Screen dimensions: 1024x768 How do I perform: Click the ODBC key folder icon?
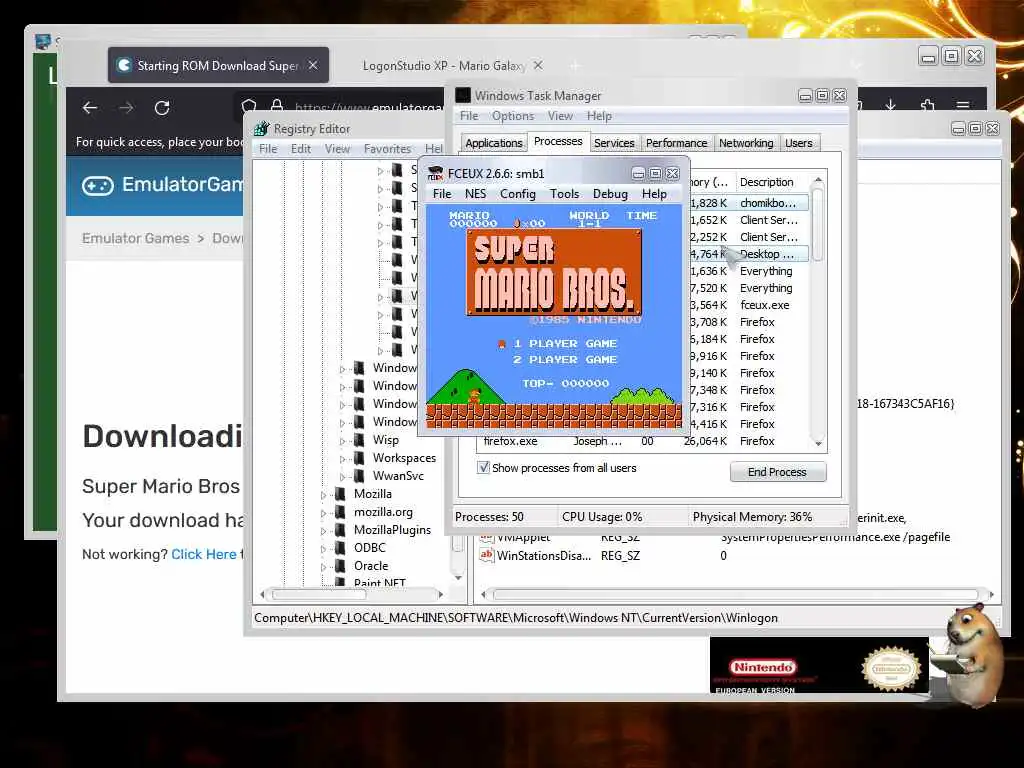click(x=340, y=548)
